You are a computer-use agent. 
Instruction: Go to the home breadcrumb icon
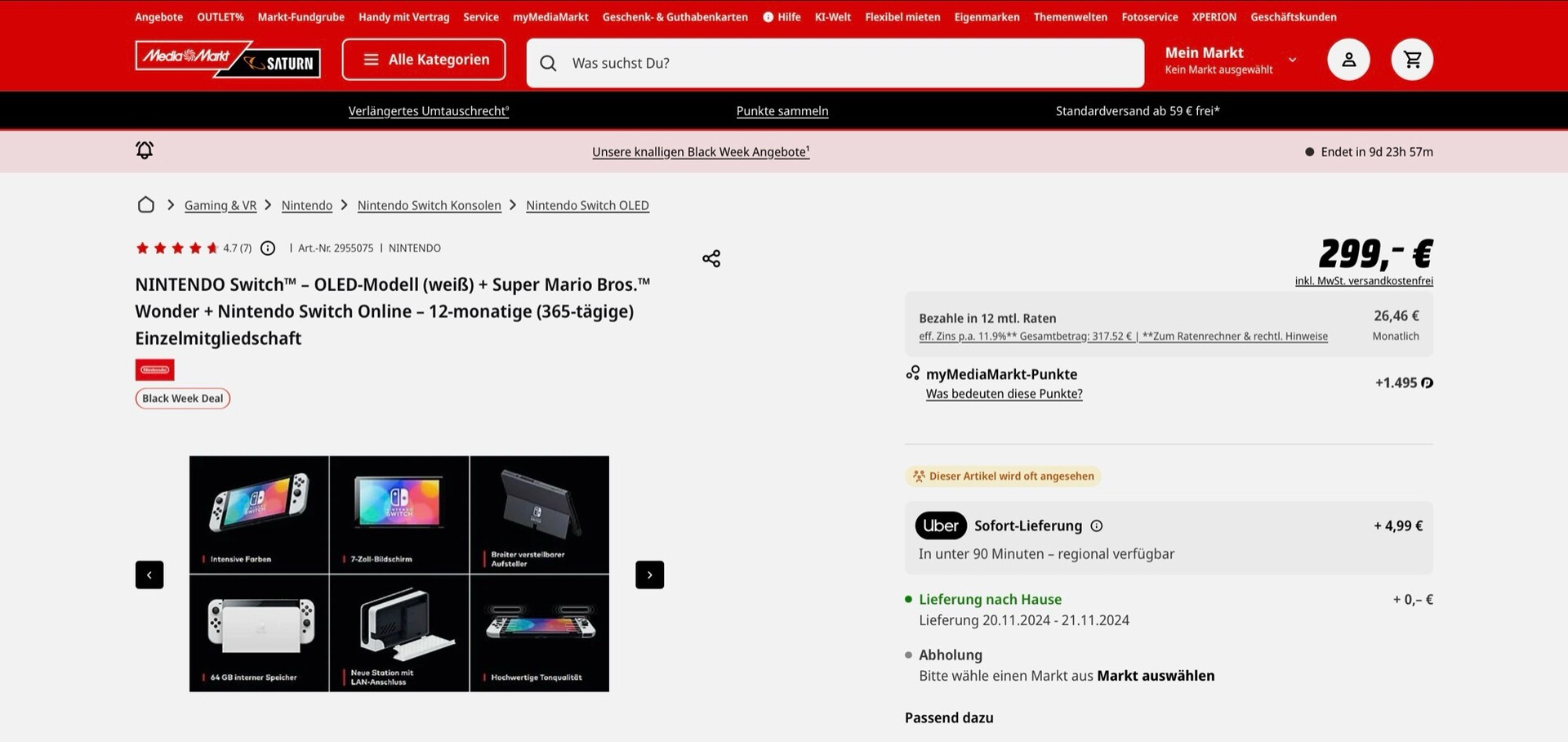pos(146,205)
